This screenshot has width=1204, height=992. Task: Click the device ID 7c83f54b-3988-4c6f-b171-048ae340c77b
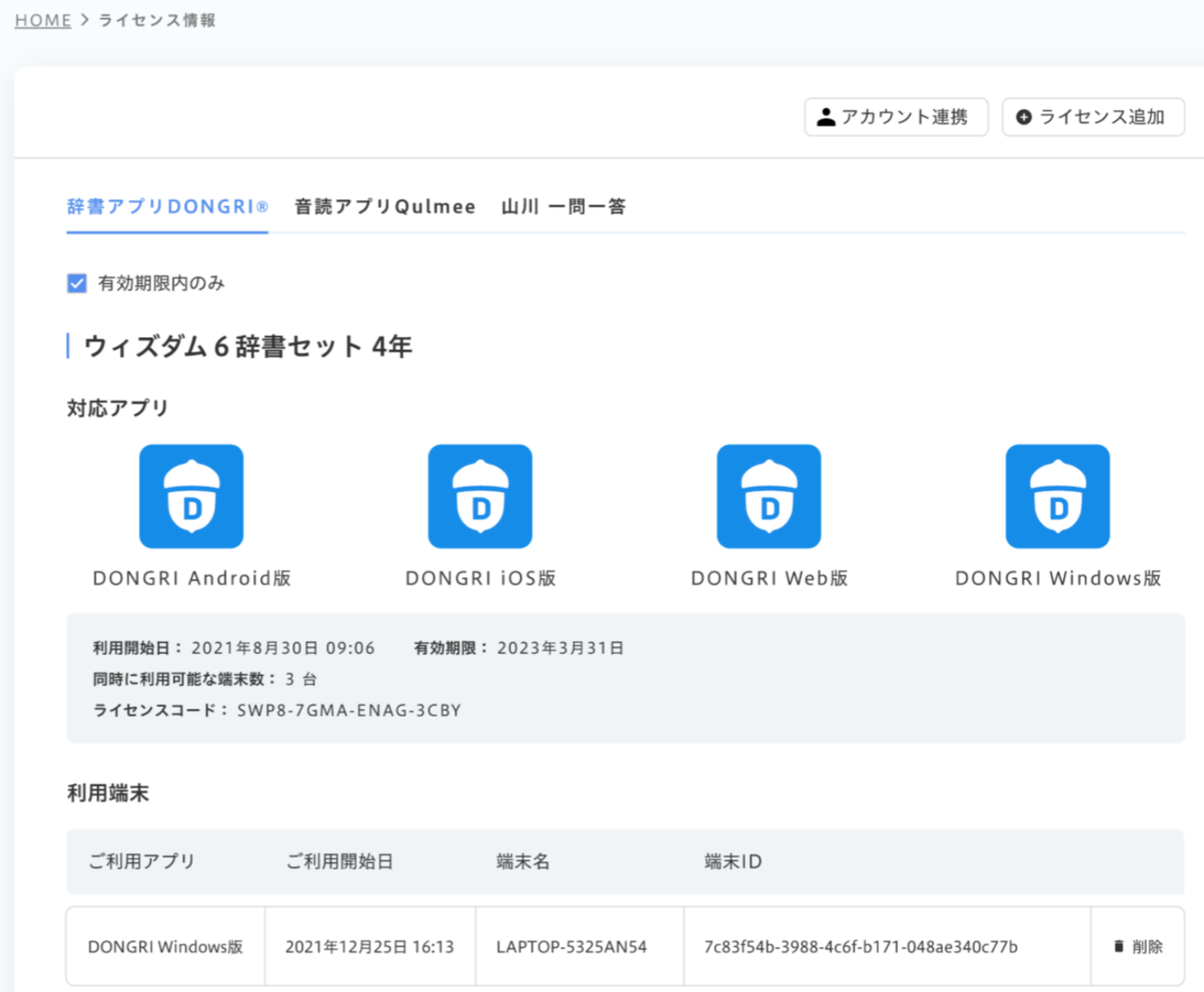click(x=860, y=946)
